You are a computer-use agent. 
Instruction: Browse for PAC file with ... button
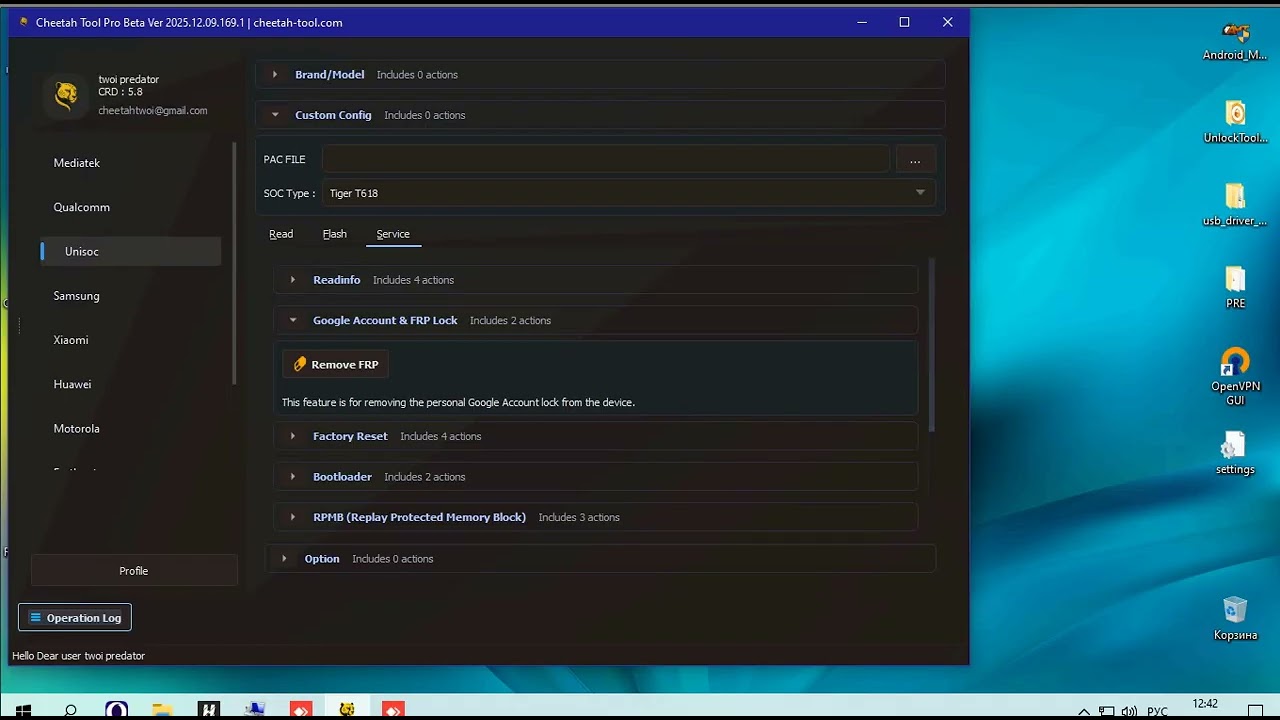(x=915, y=160)
